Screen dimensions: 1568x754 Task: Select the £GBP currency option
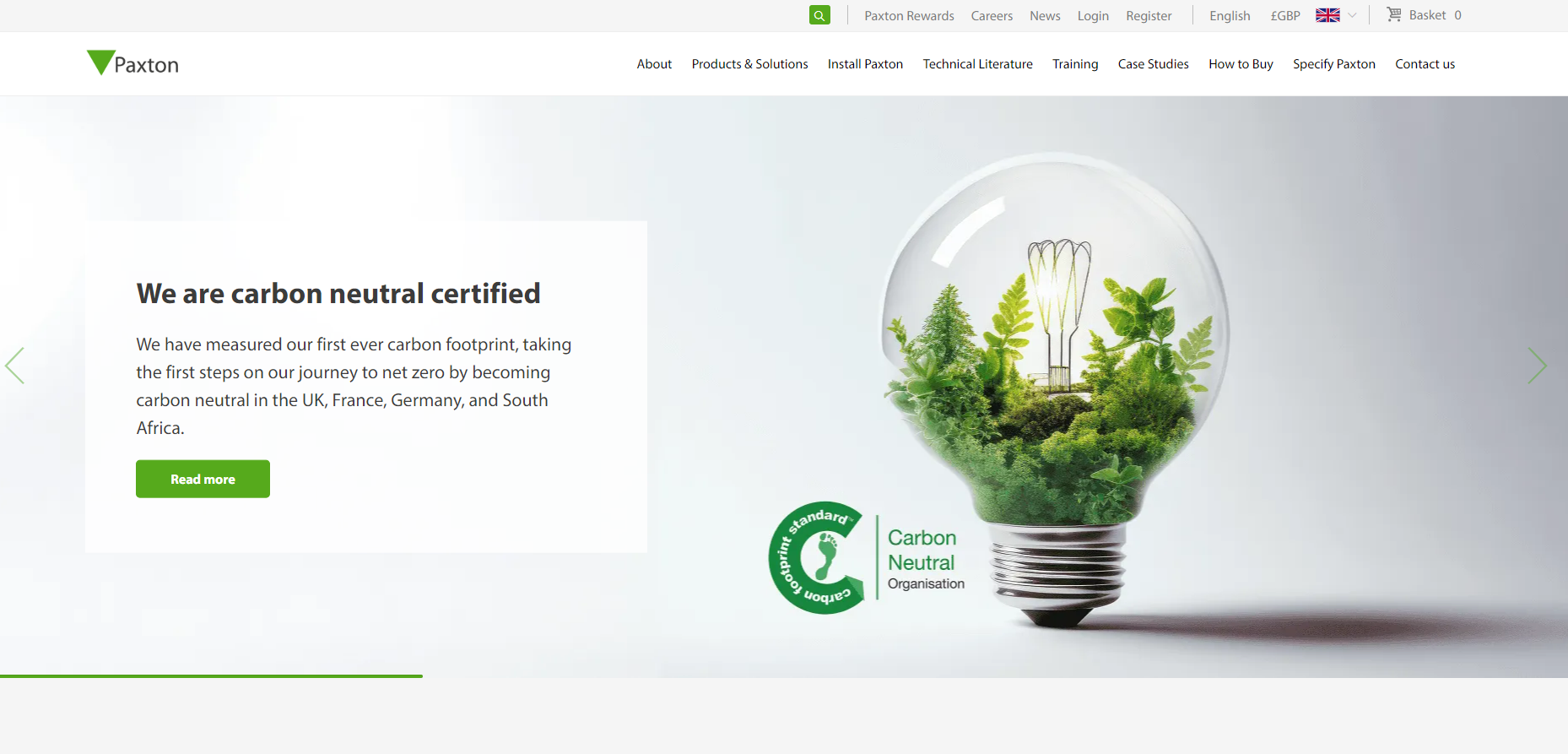1284,15
